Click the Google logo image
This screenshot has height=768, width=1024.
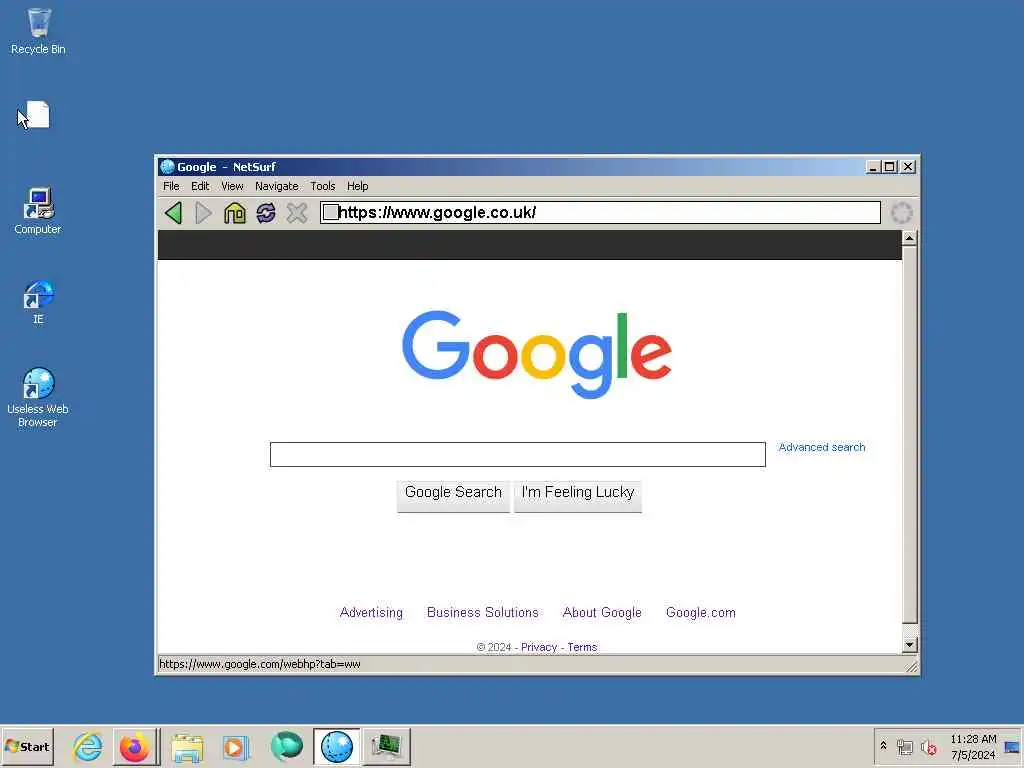point(537,354)
